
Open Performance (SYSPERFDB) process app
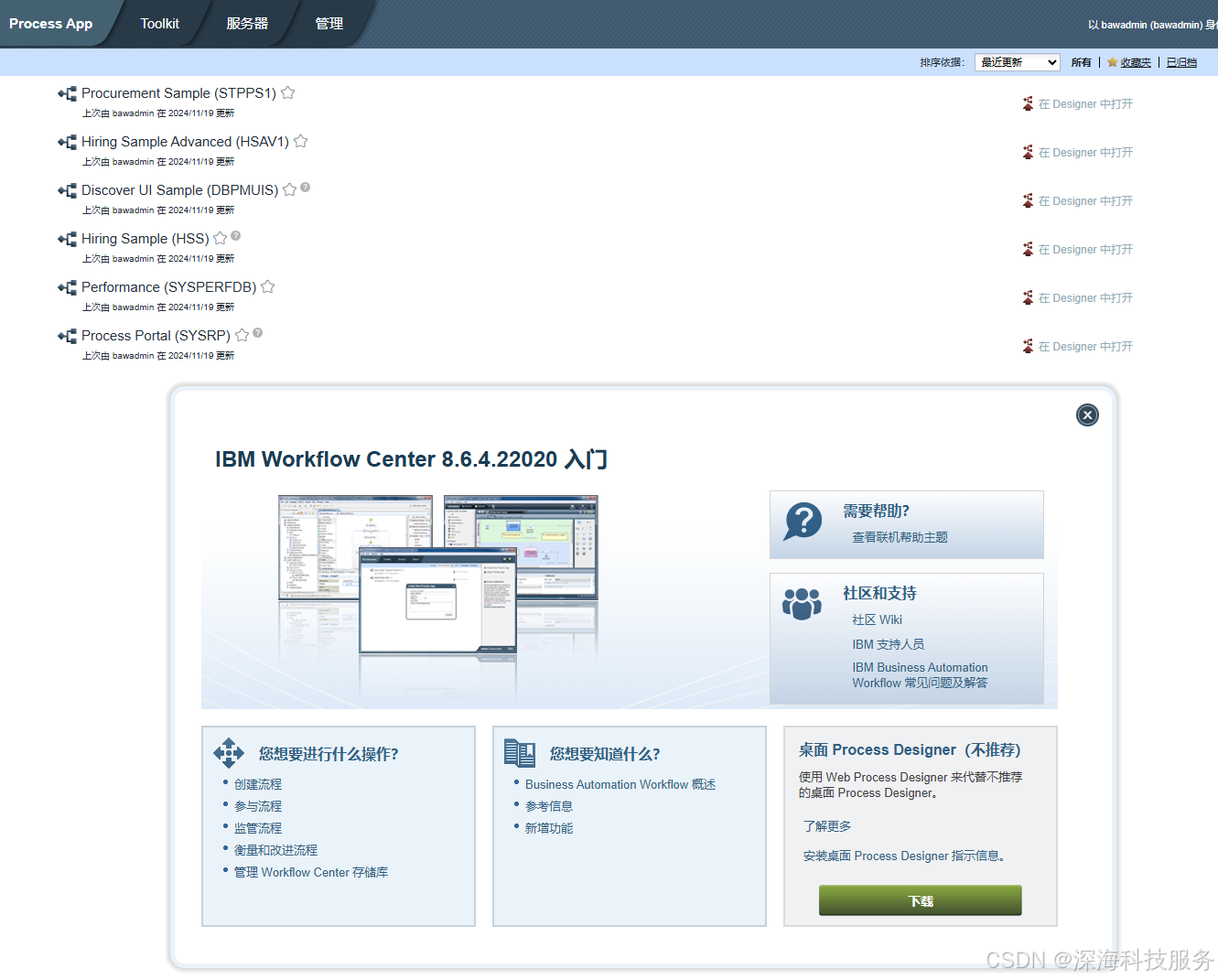click(x=168, y=287)
